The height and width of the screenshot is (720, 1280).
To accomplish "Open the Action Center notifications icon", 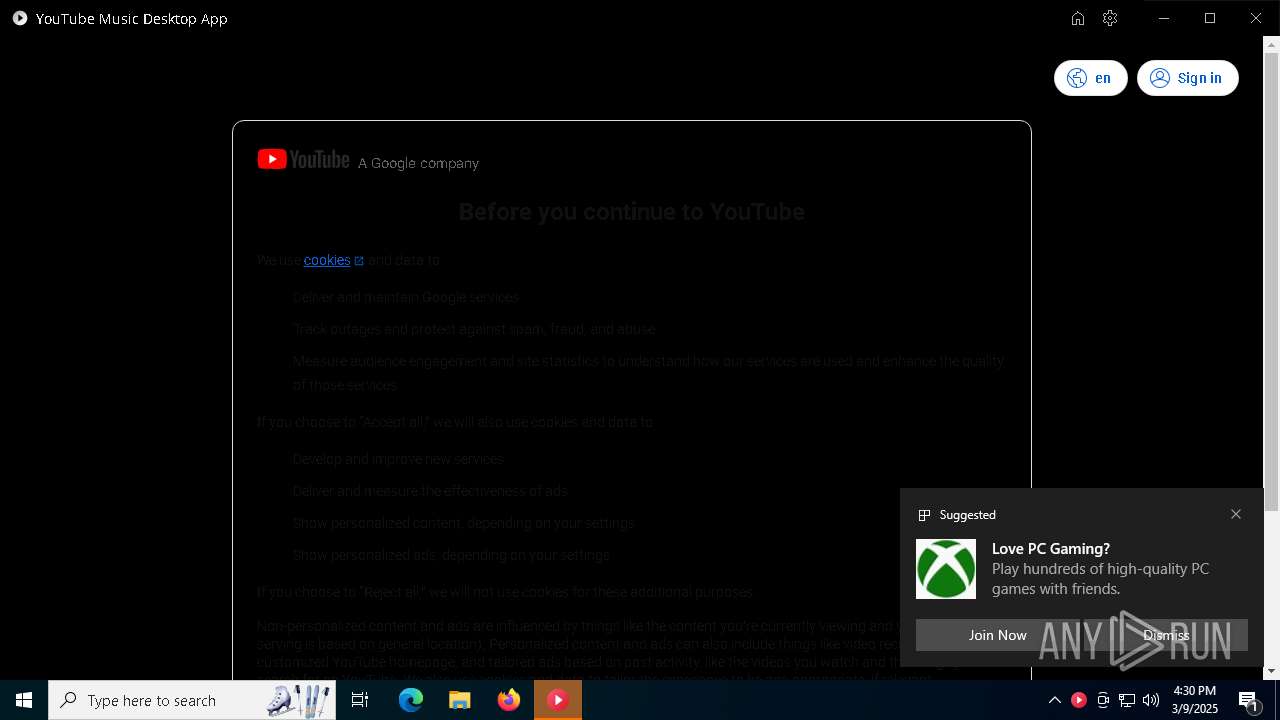I will (x=1249, y=700).
